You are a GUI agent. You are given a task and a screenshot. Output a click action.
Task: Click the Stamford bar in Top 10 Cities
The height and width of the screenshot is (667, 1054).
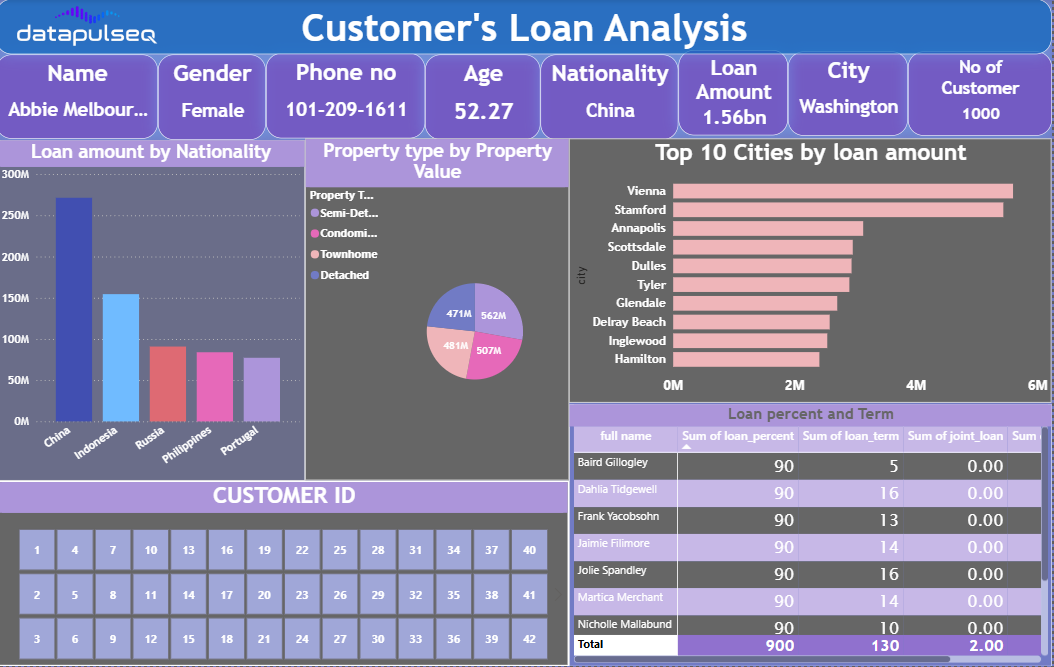click(x=838, y=210)
